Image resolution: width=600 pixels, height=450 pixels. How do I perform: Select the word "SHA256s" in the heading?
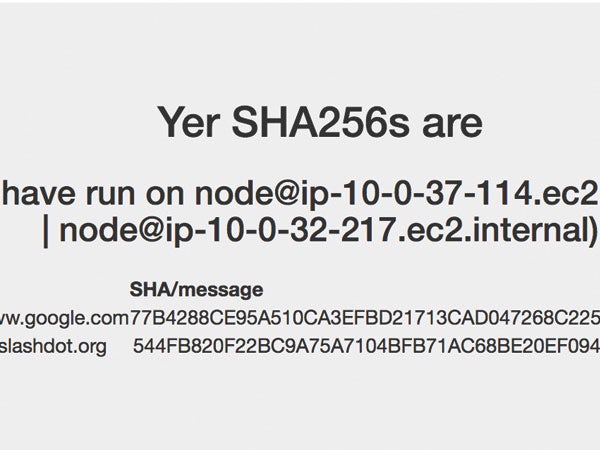[320, 122]
